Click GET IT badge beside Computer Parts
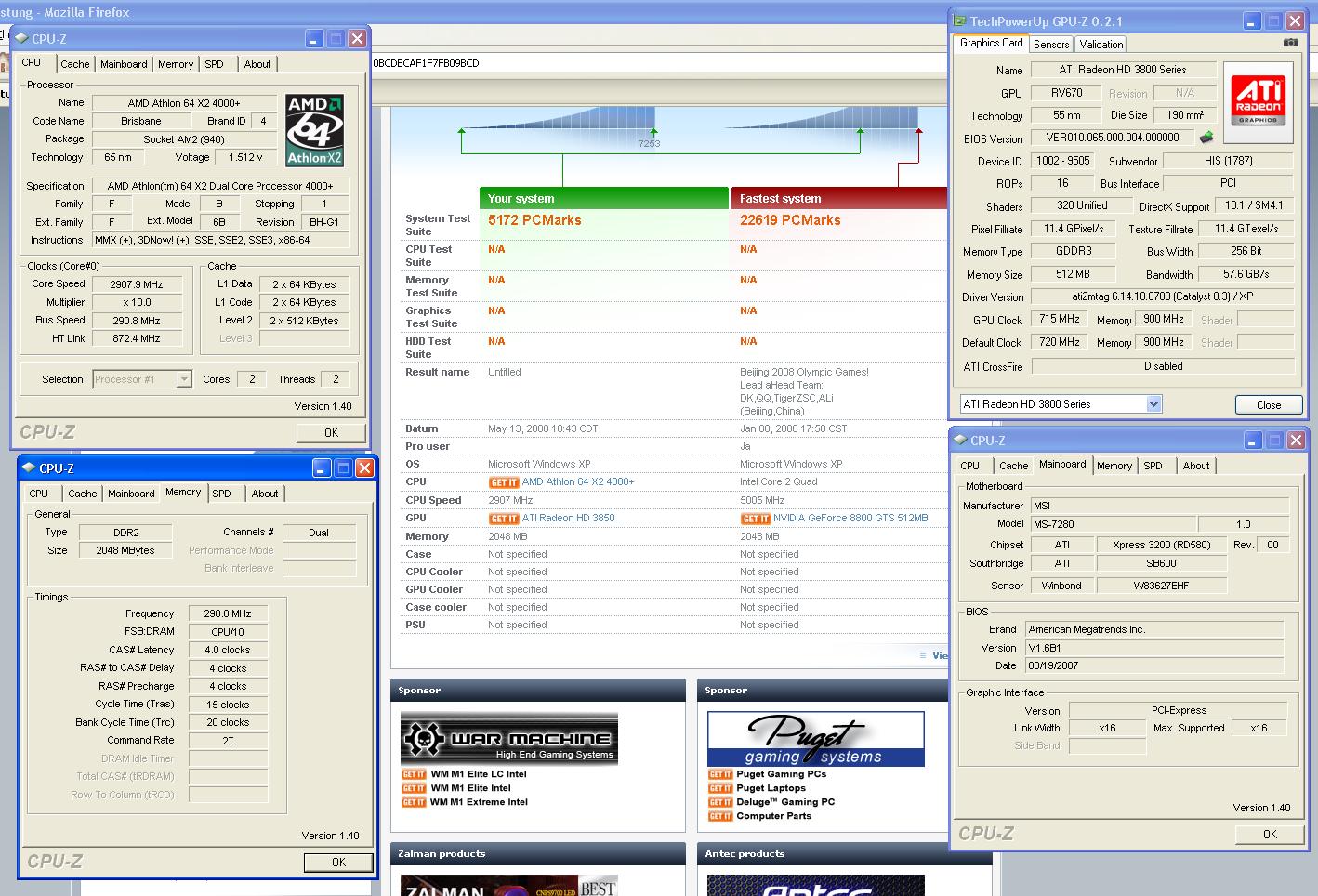The width and height of the screenshot is (1318, 896). [x=720, y=816]
